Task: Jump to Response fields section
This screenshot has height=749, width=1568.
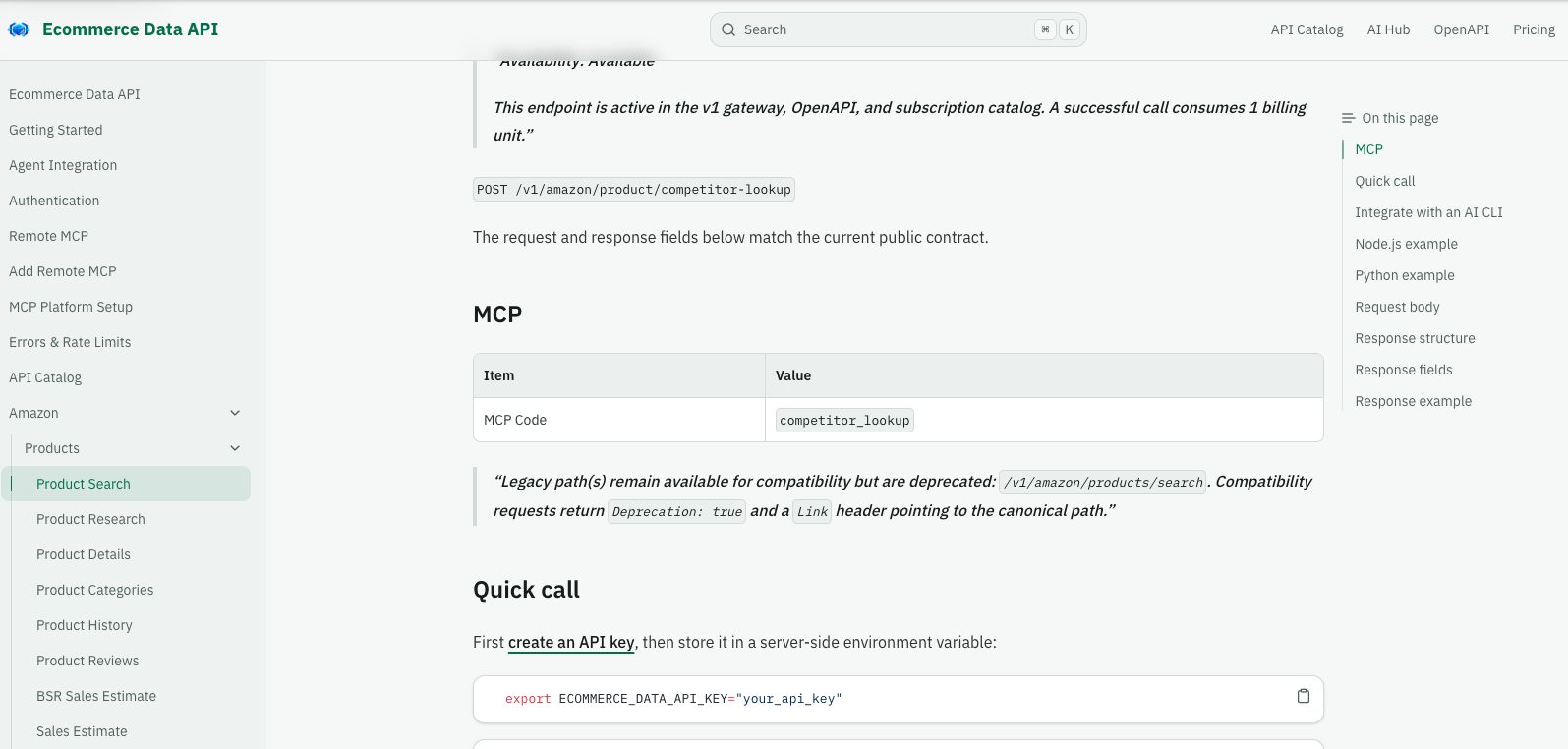Action: (x=1404, y=370)
